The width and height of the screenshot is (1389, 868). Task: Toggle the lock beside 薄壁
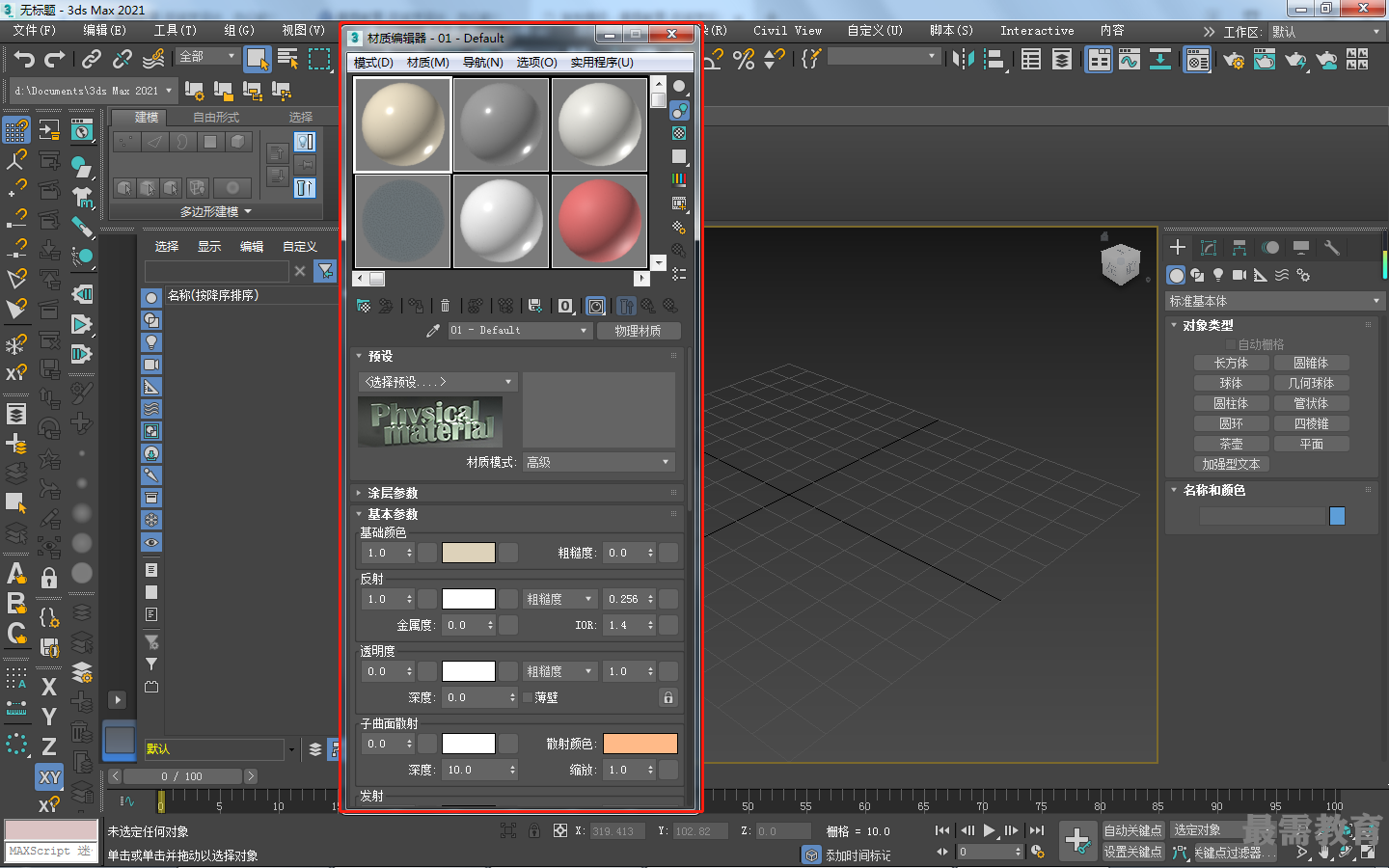(667, 696)
